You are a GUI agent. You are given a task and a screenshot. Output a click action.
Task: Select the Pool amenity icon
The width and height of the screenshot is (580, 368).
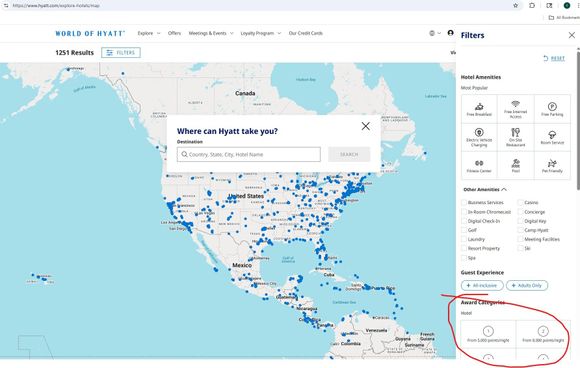[516, 166]
